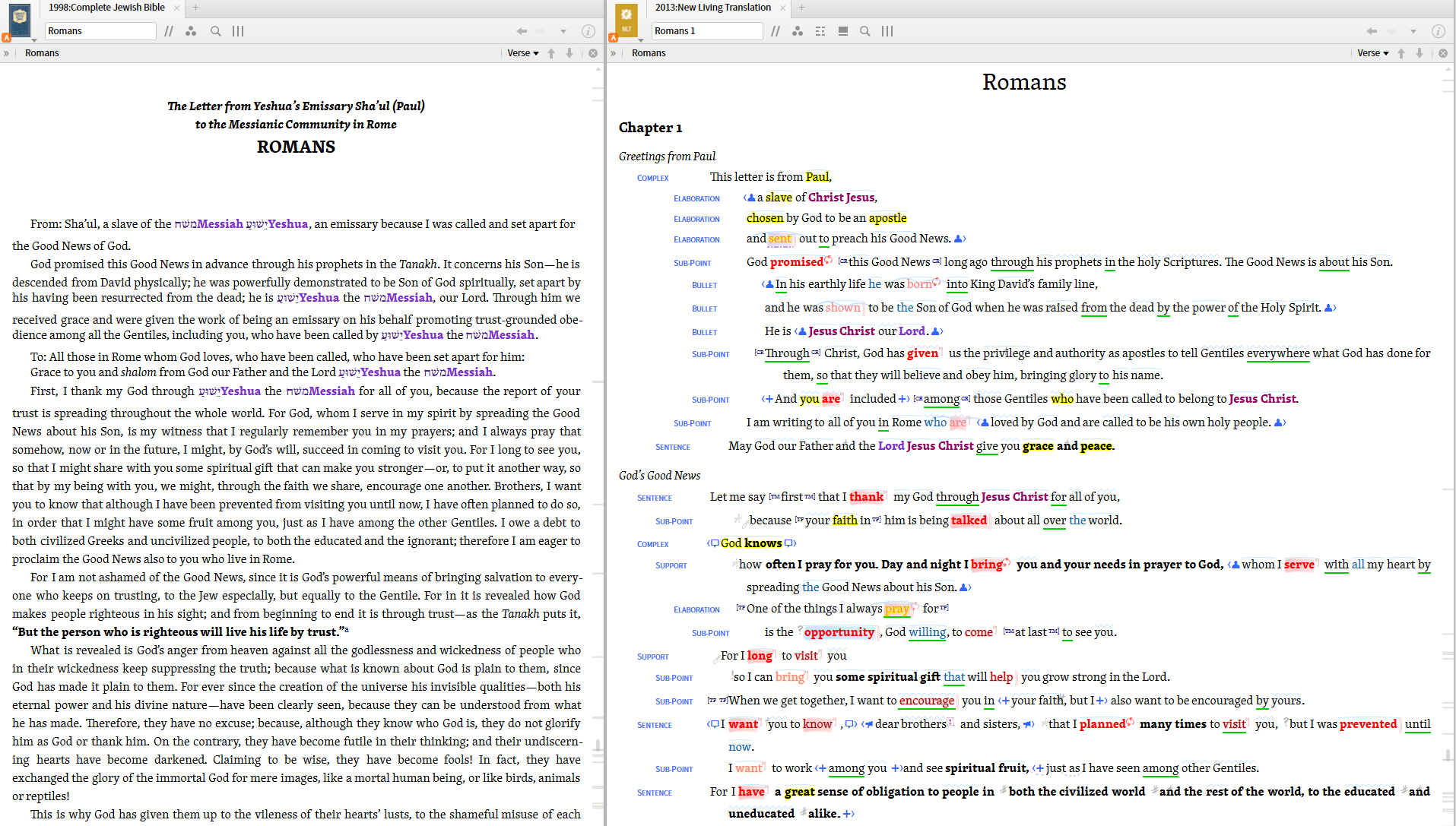Click the SUPPORT label beside 'For I long to visit'
1456x826 pixels.
[x=653, y=657]
